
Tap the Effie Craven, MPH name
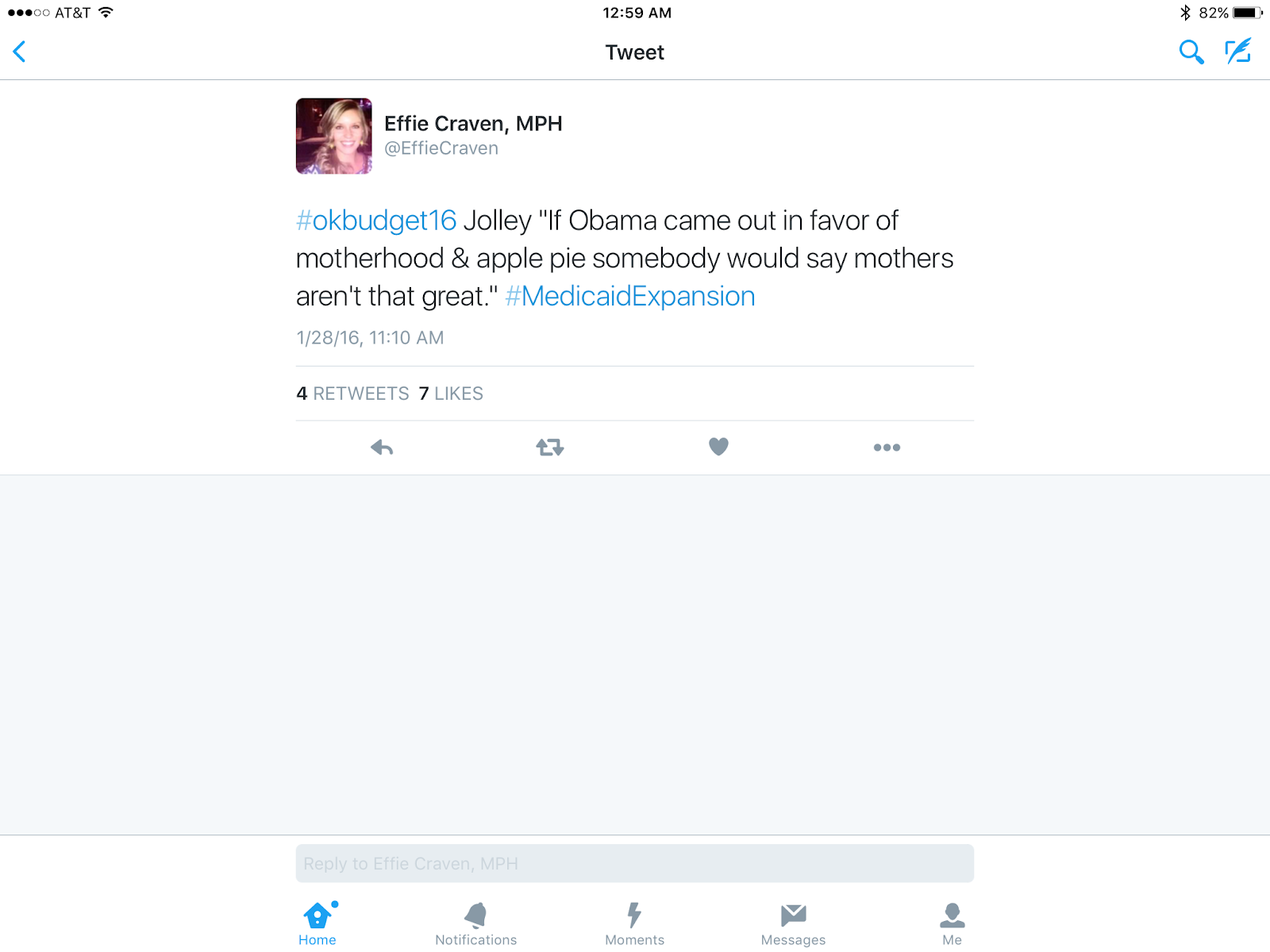(473, 124)
